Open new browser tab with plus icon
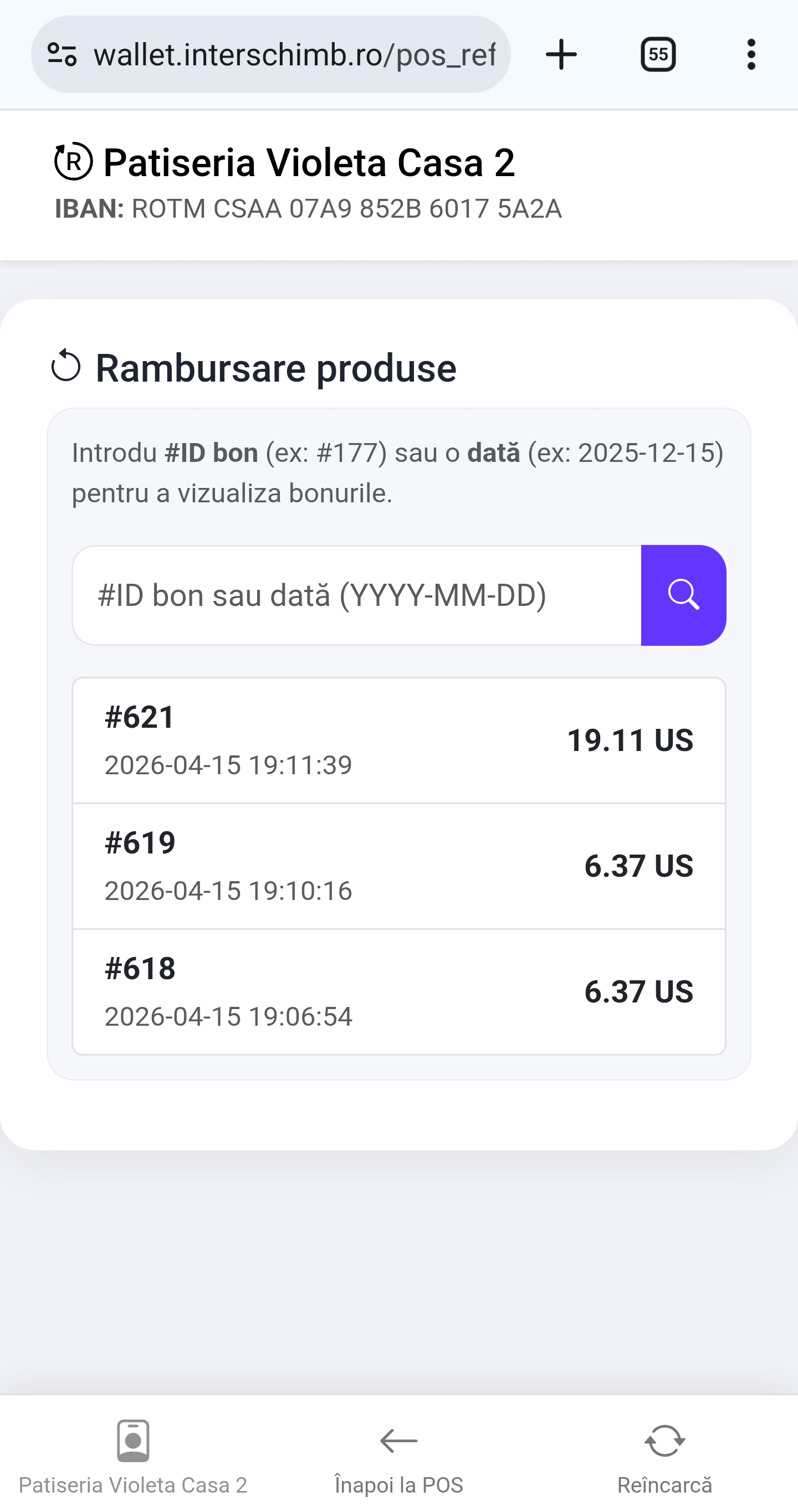This screenshot has width=798, height=1512. [x=561, y=55]
